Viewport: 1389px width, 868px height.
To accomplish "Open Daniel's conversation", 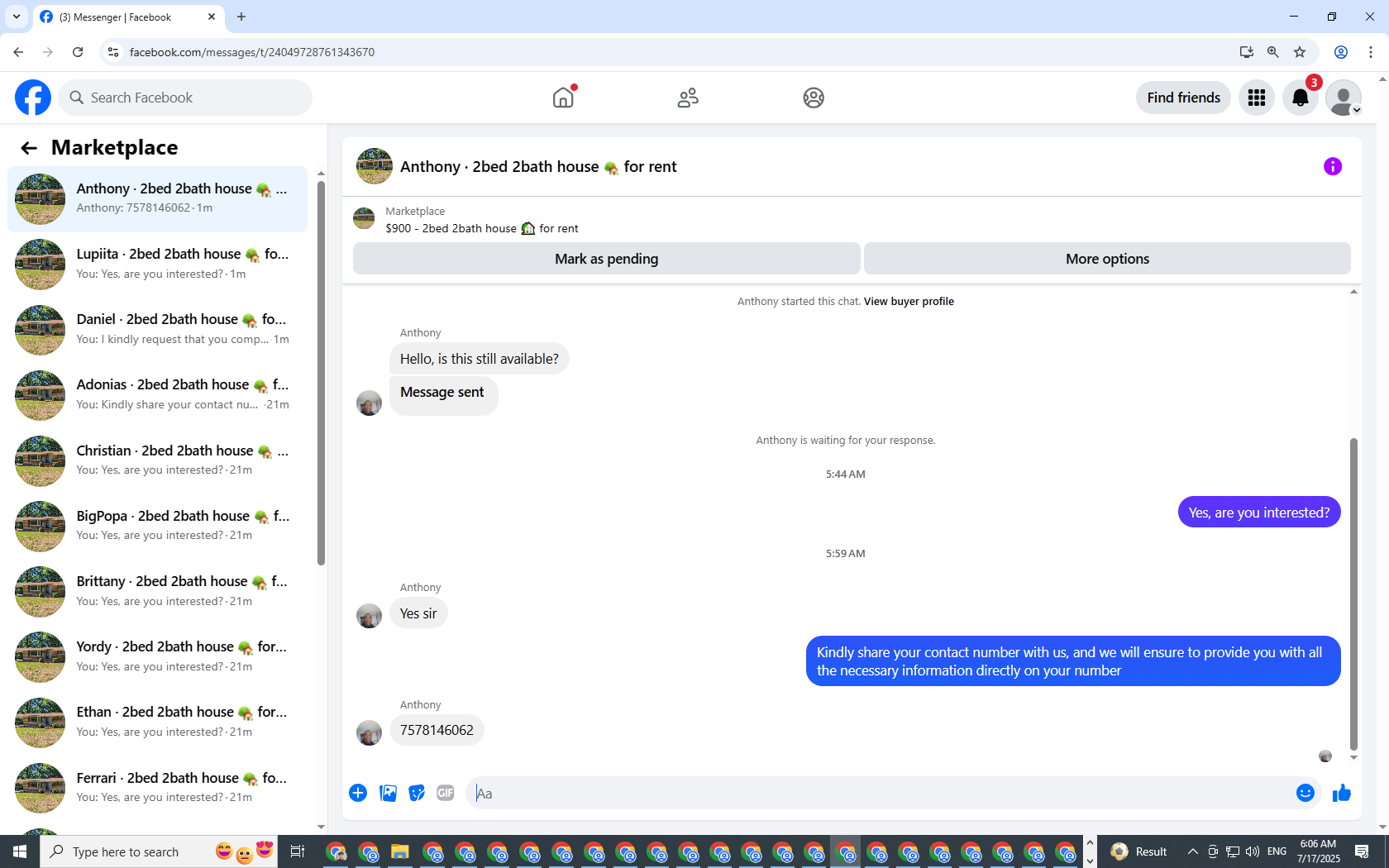I will (x=157, y=330).
